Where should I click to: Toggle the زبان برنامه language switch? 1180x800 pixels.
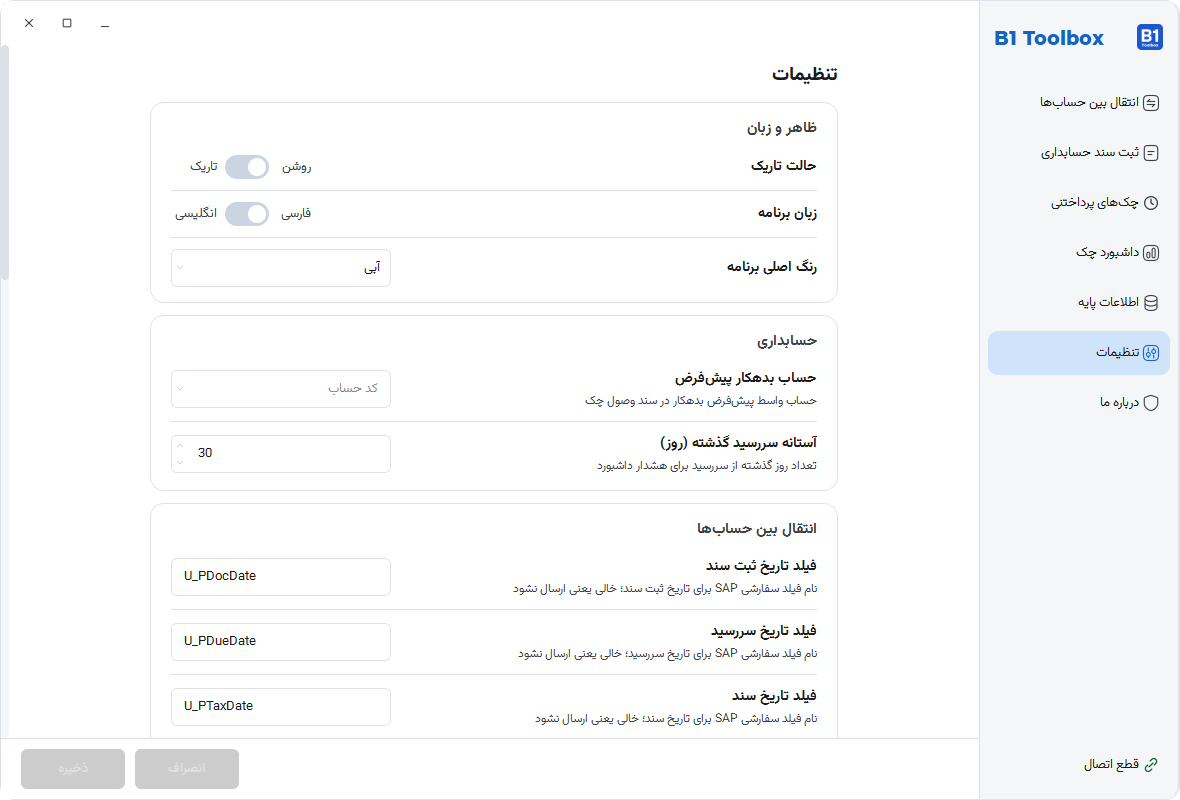[x=247, y=214]
